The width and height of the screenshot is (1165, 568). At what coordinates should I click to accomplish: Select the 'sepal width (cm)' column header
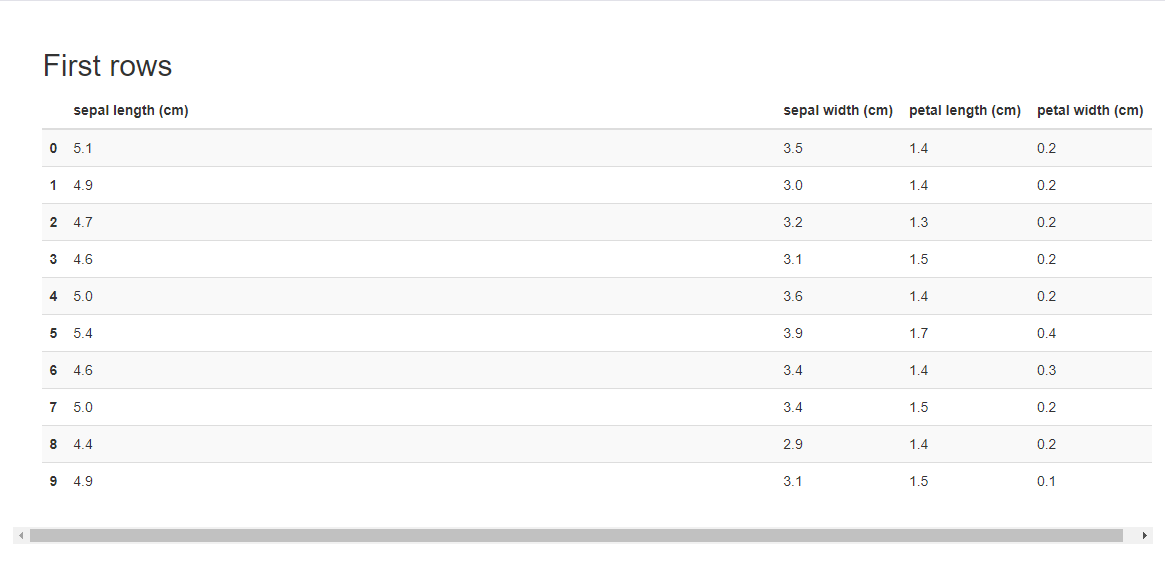[838, 111]
